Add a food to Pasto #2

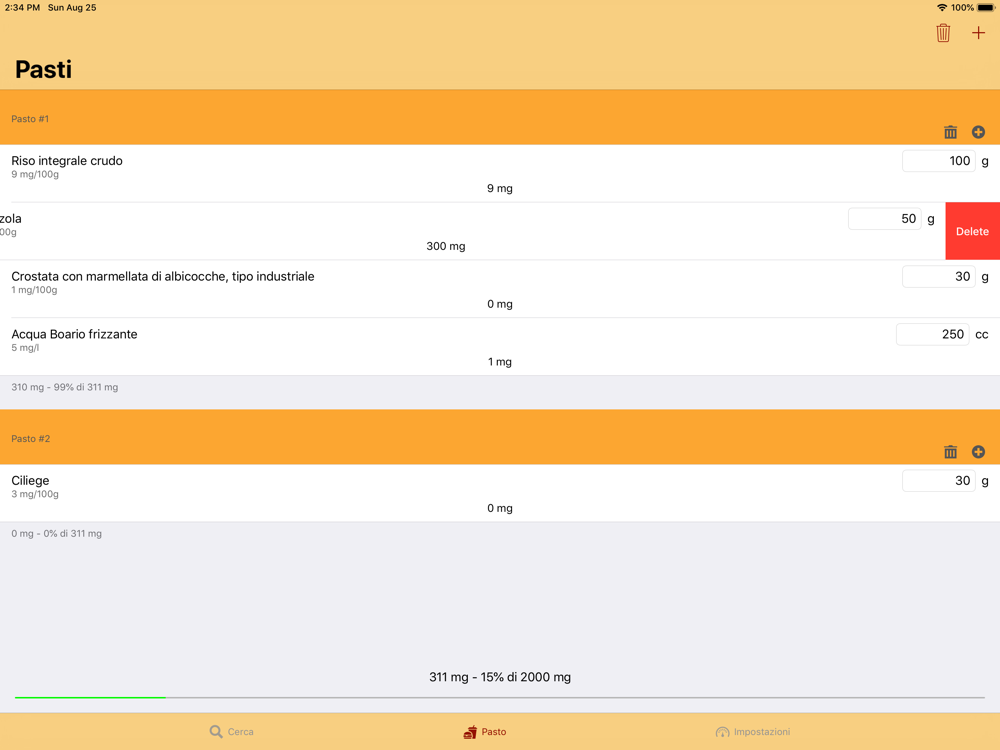978,452
